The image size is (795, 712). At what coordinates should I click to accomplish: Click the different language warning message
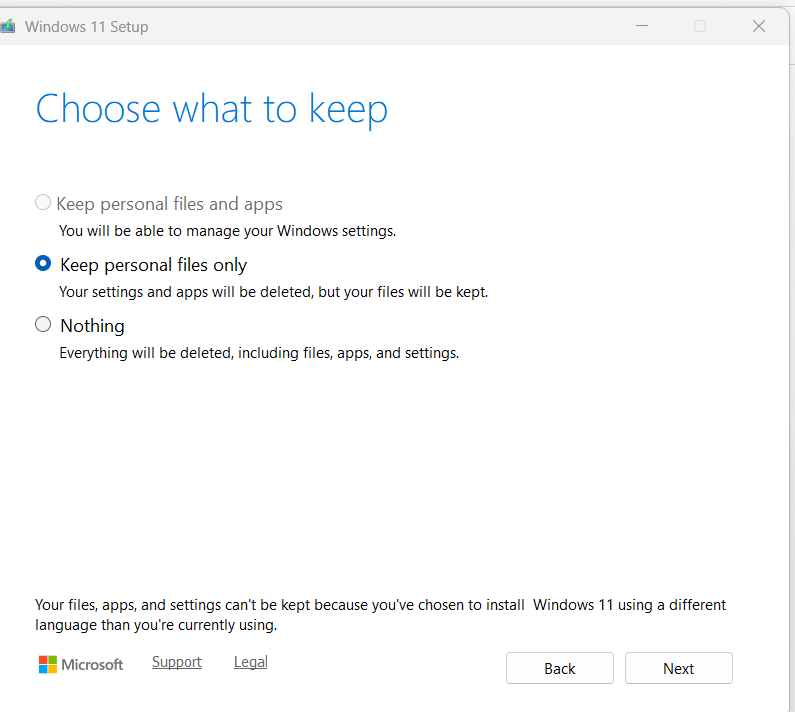(x=380, y=615)
